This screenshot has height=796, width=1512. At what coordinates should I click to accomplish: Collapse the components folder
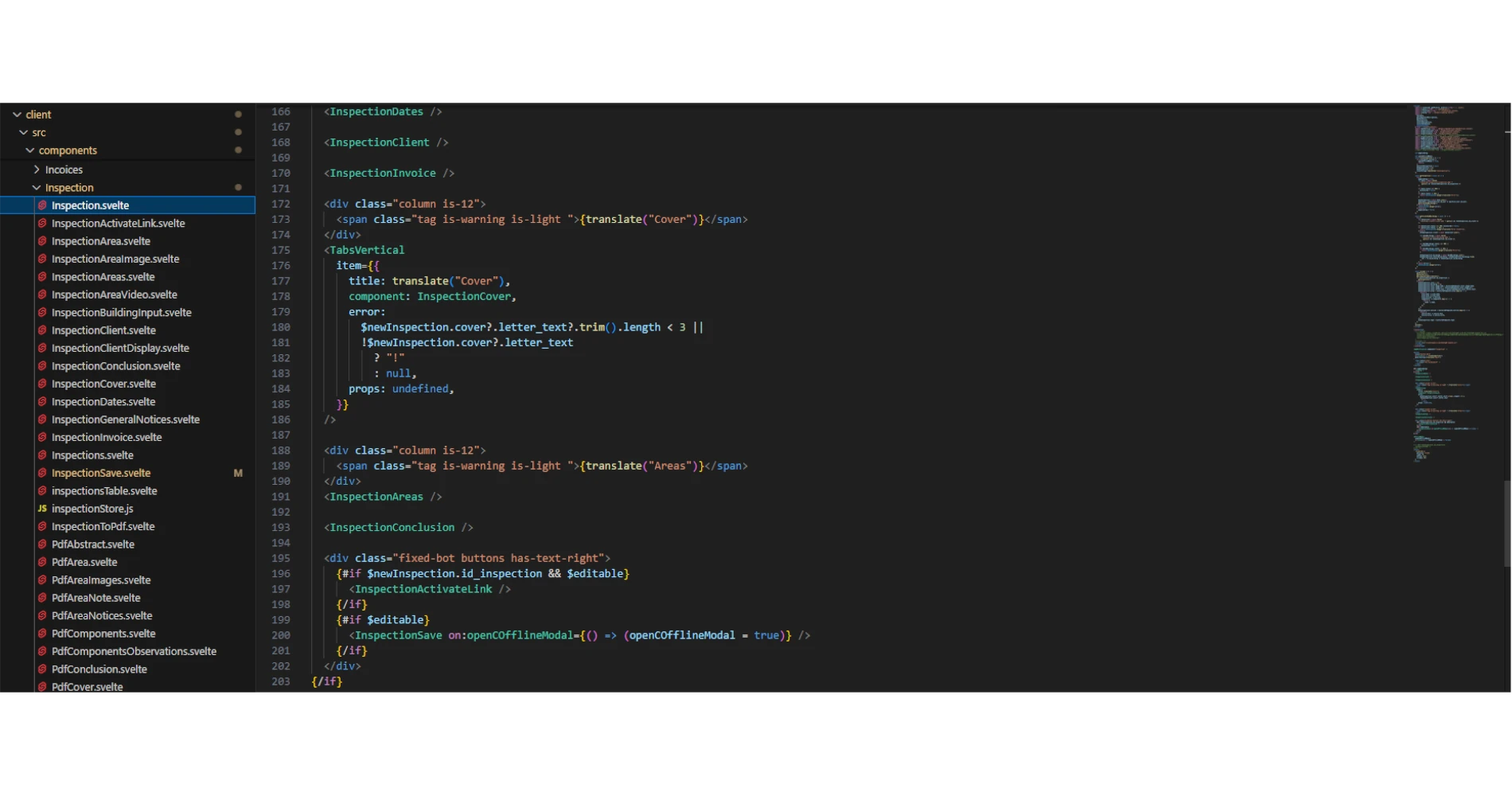30,150
